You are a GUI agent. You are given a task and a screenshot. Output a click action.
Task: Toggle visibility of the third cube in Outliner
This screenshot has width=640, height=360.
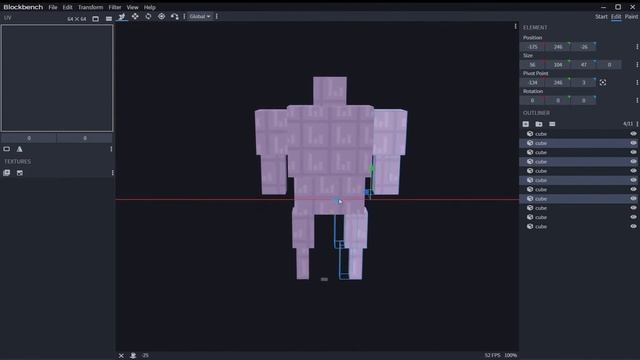(633, 152)
